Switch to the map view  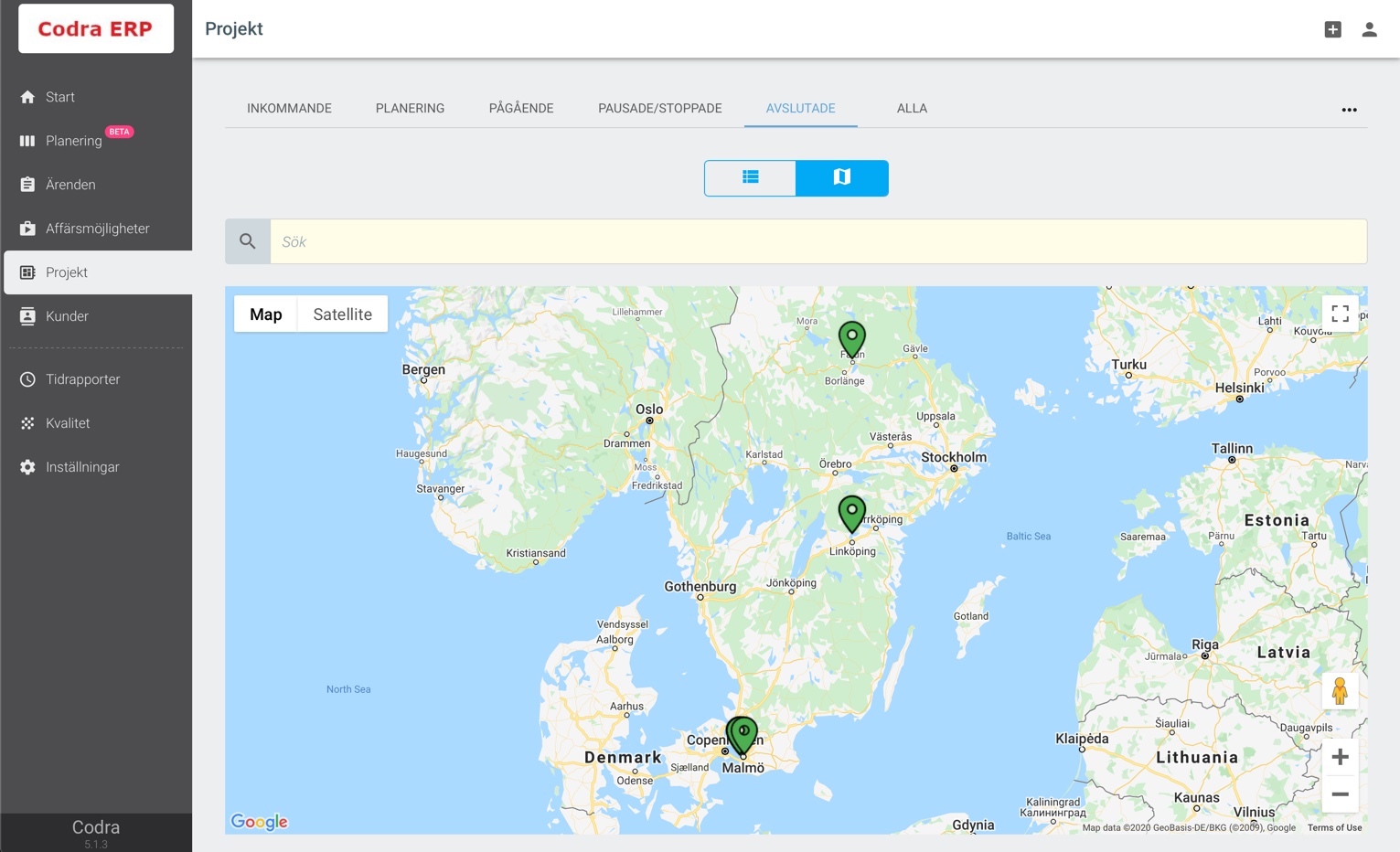(x=842, y=177)
